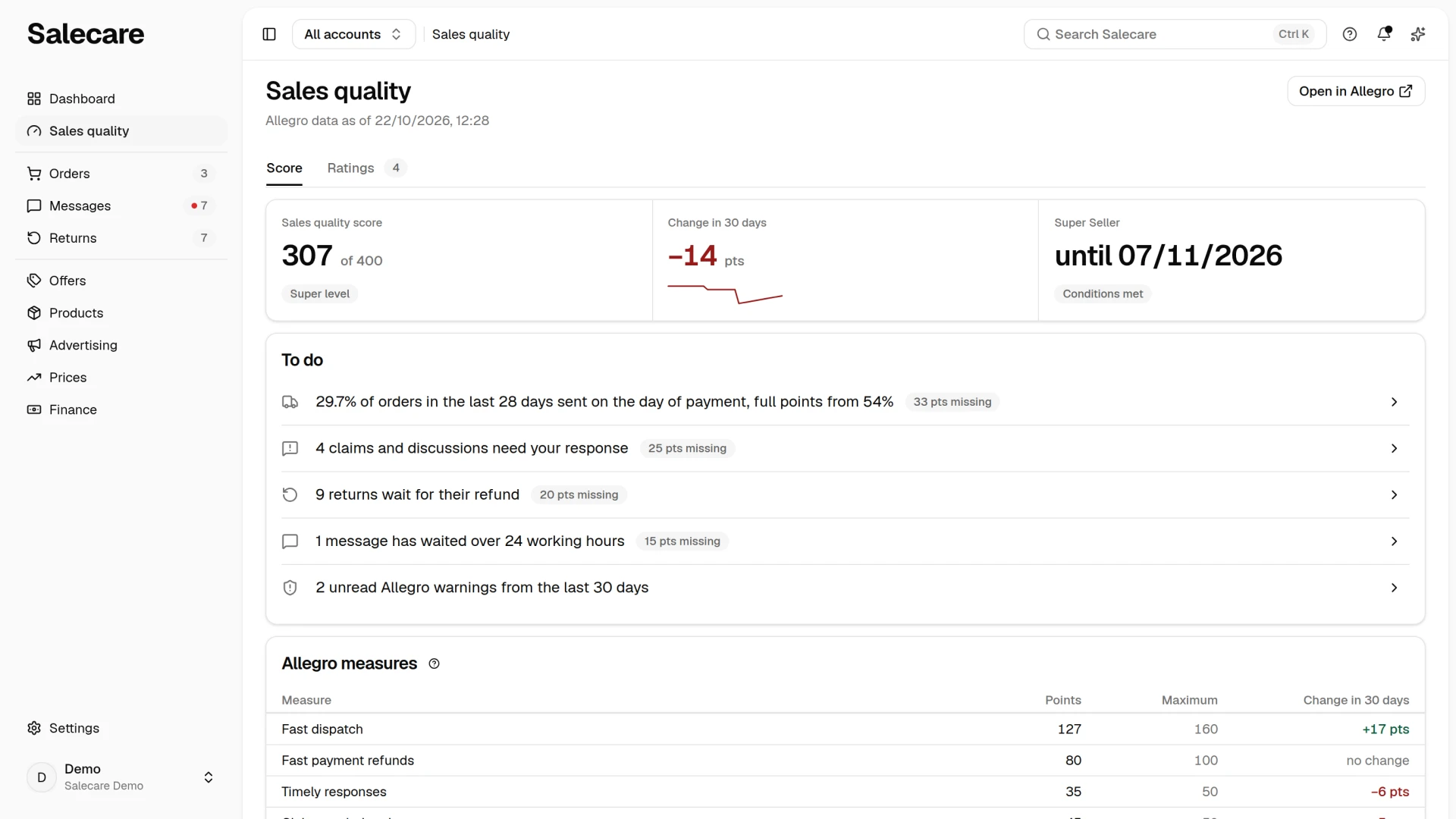Open the unread Allegro warnings chevron

click(1394, 588)
